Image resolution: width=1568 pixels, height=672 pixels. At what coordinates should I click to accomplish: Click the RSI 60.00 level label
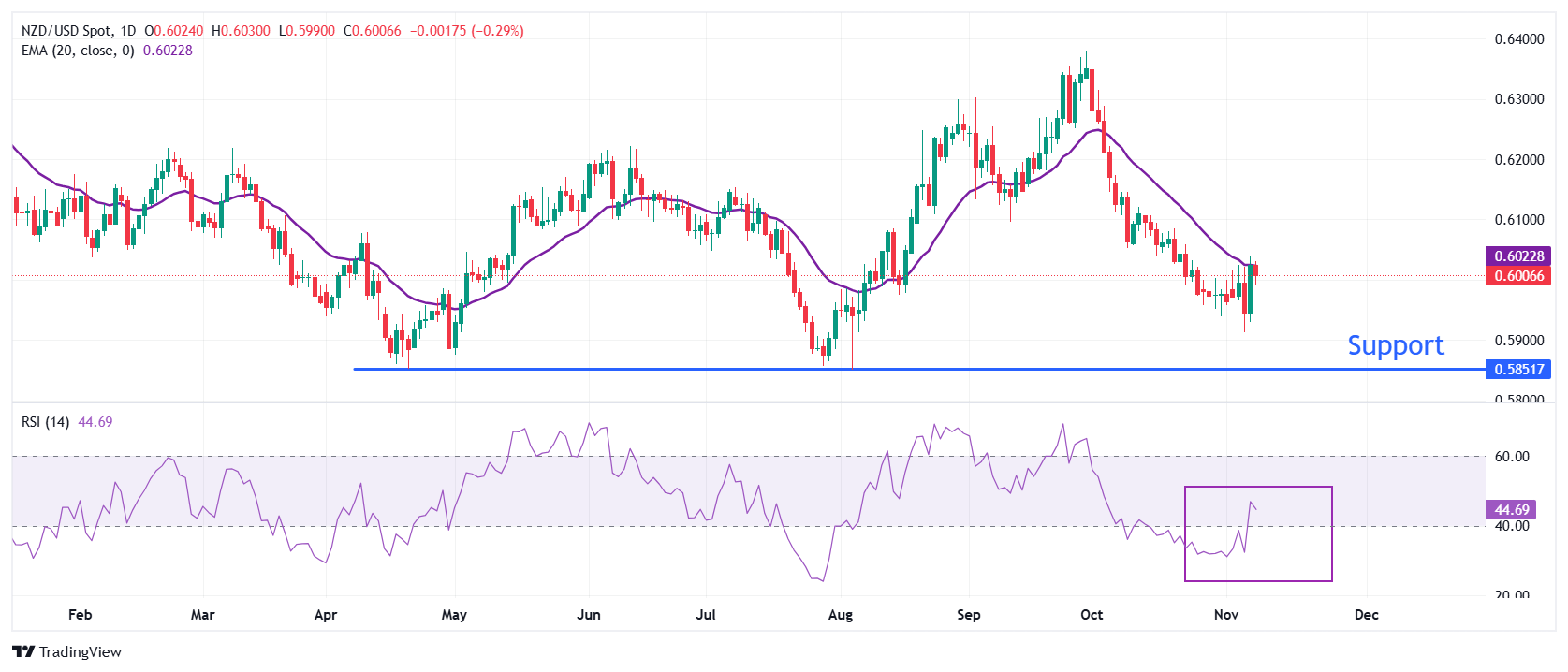pos(1512,457)
